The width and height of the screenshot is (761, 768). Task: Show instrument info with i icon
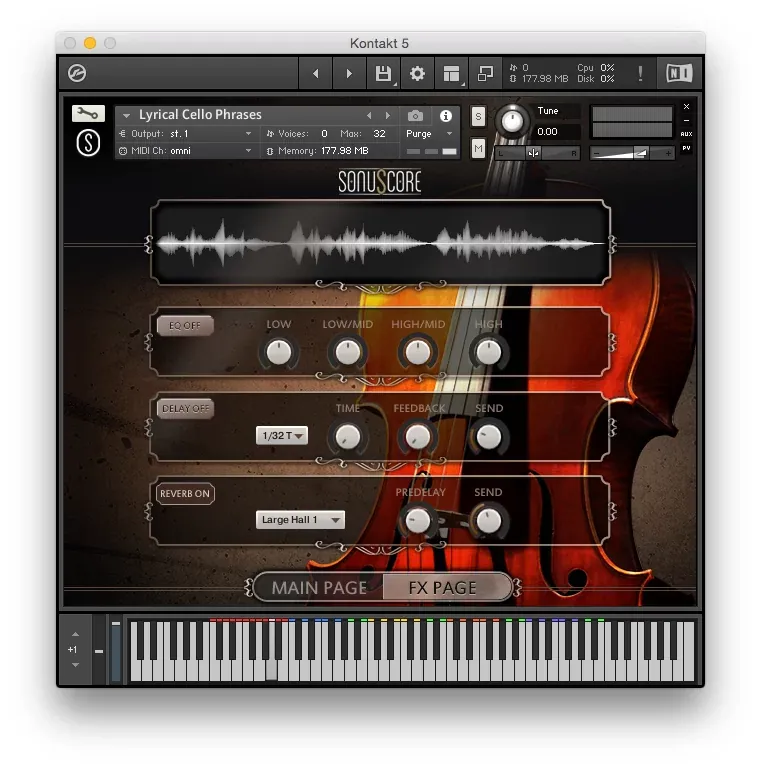(x=446, y=116)
